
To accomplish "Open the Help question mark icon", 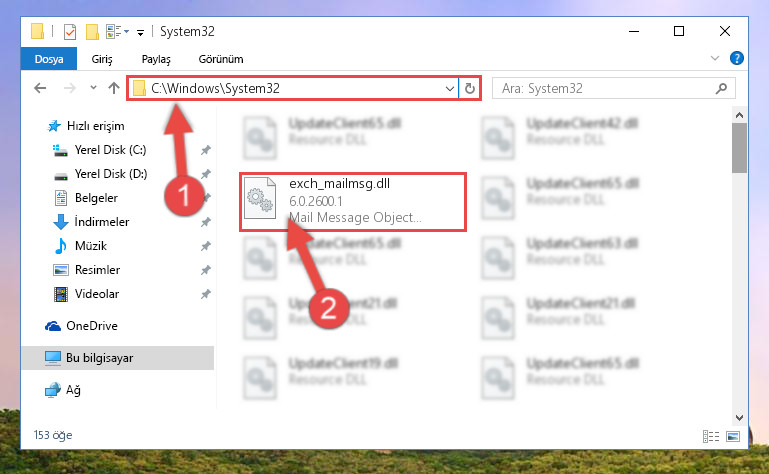I will click(x=736, y=58).
